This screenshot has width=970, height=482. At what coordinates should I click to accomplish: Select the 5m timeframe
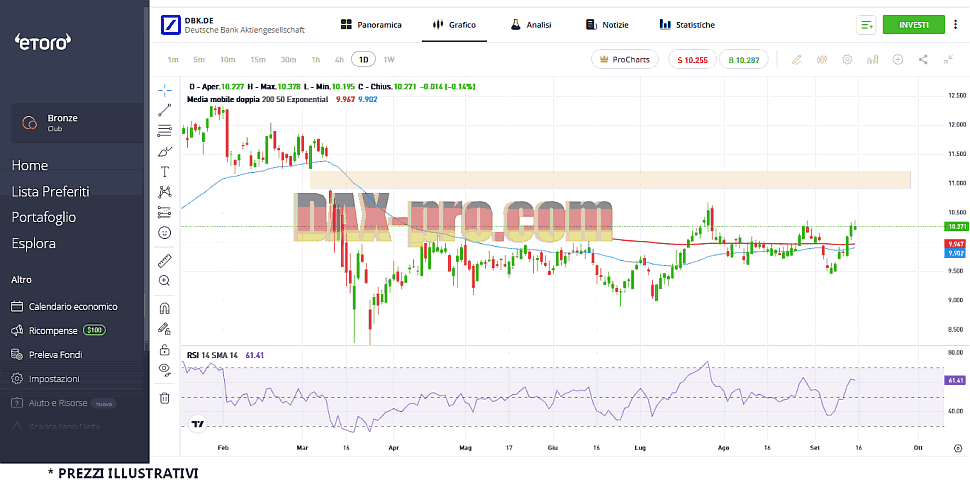point(199,59)
